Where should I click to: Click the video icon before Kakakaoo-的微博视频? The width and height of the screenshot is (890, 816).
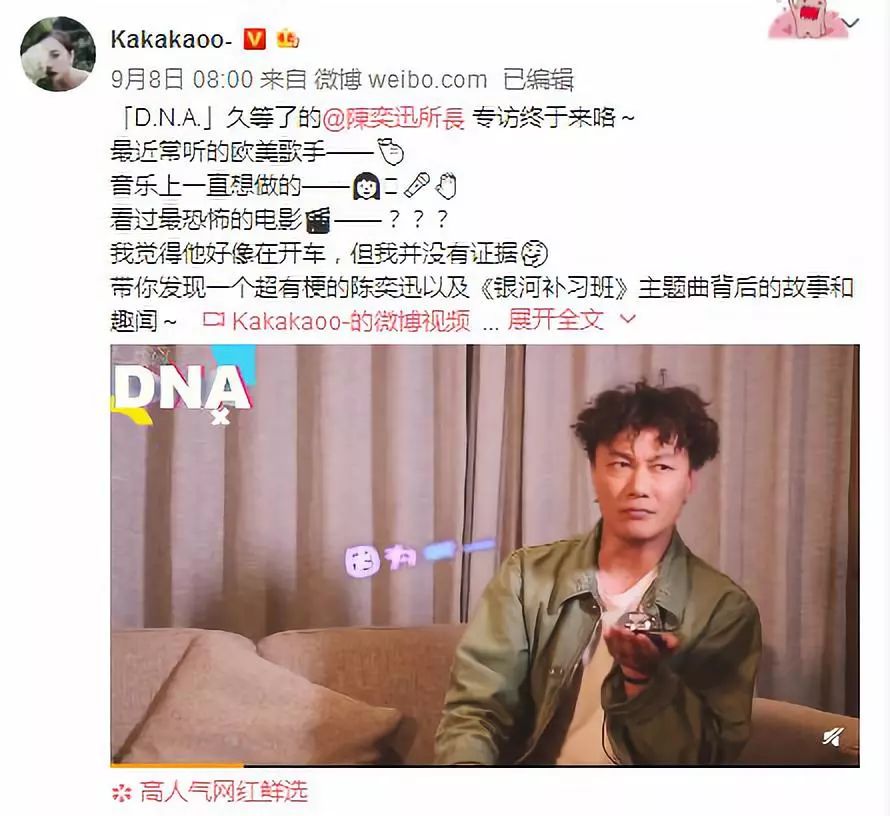(x=213, y=320)
